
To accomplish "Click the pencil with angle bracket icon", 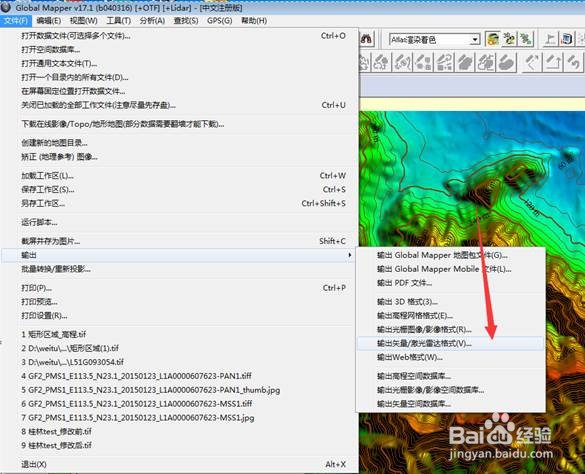I will pyautogui.click(x=532, y=62).
